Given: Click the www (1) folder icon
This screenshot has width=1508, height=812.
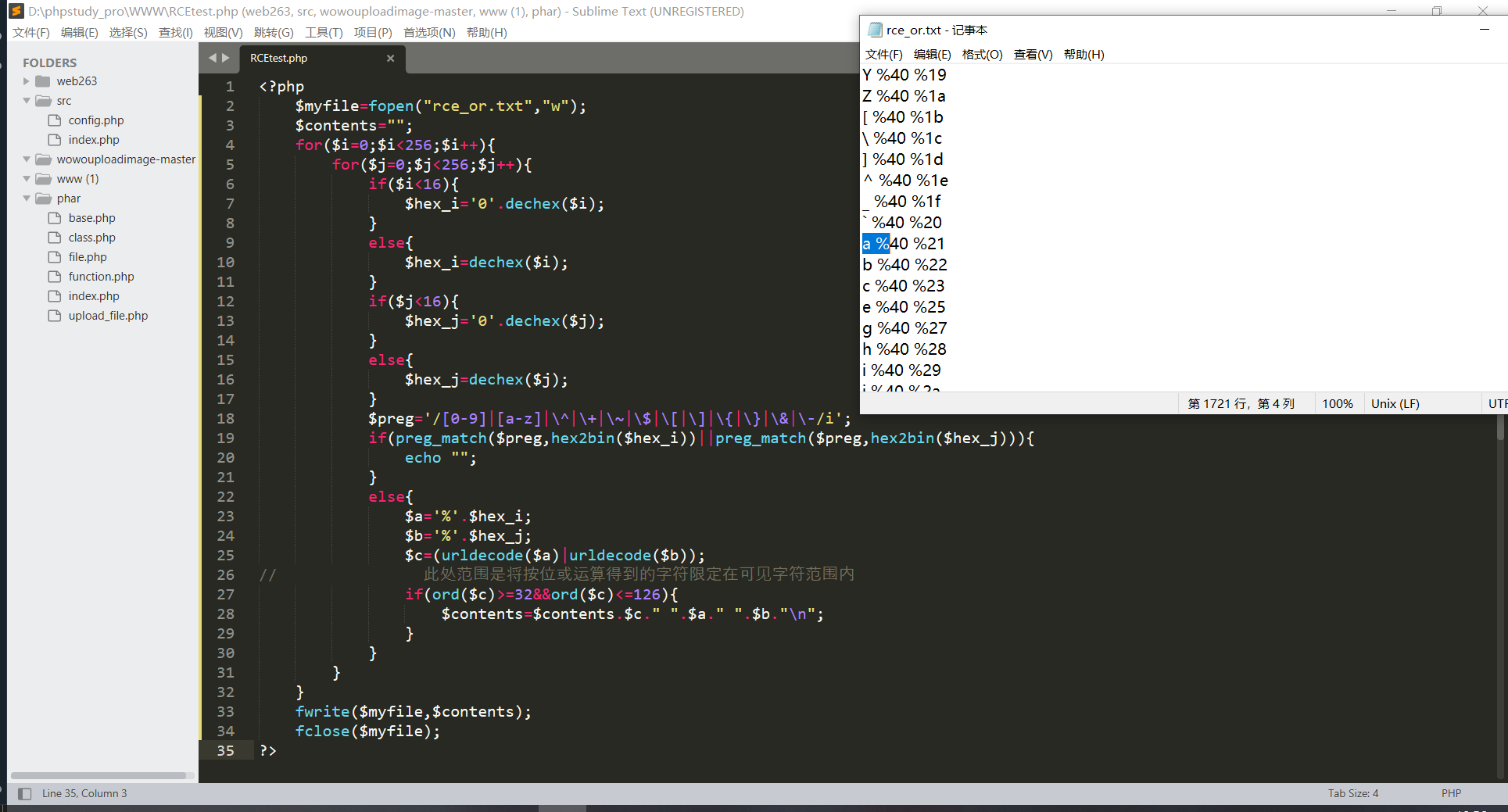Looking at the screenshot, I should (x=43, y=179).
